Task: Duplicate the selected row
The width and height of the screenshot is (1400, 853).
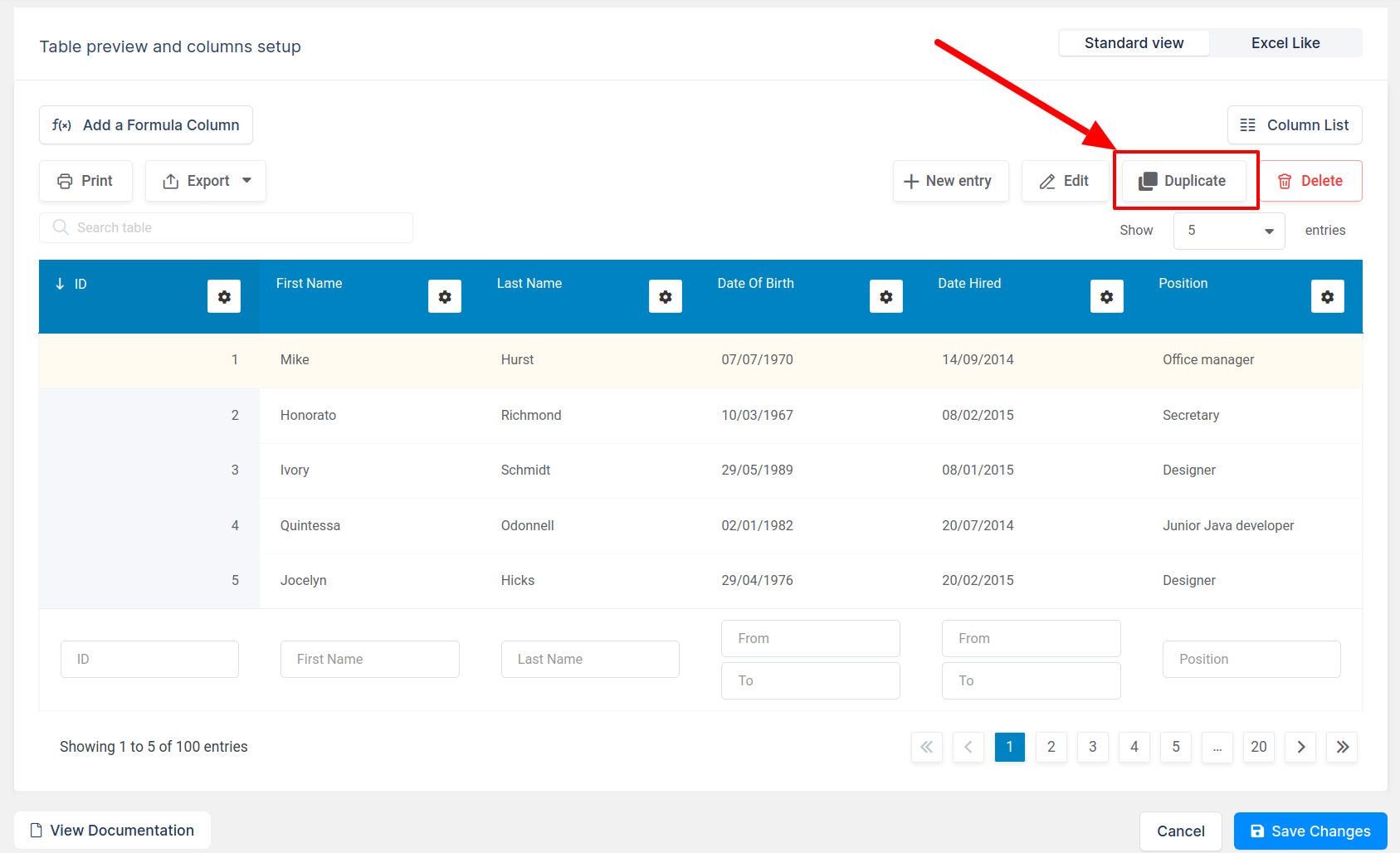Action: click(1183, 181)
